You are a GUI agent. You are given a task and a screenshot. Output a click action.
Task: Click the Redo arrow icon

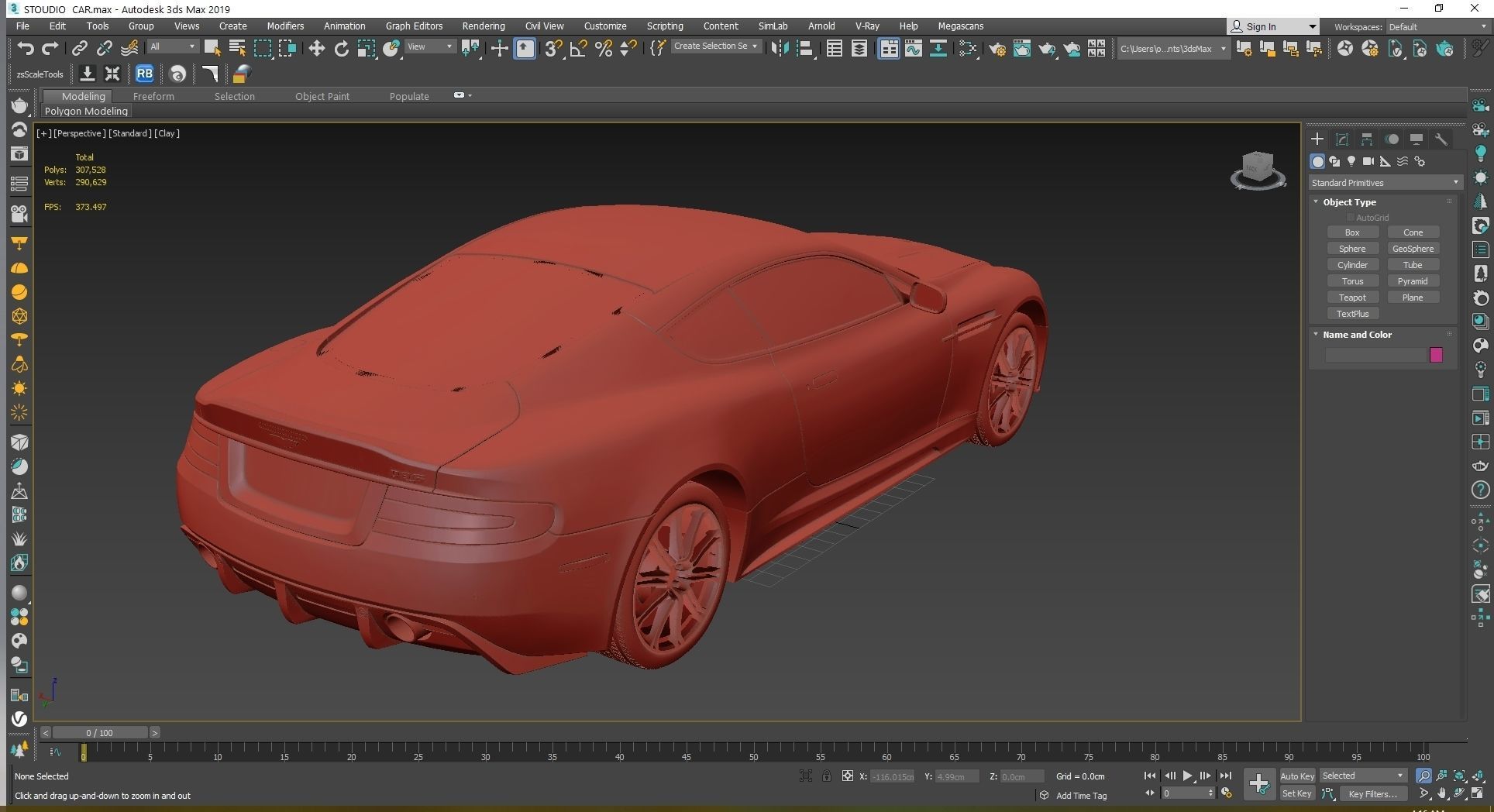click(50, 49)
